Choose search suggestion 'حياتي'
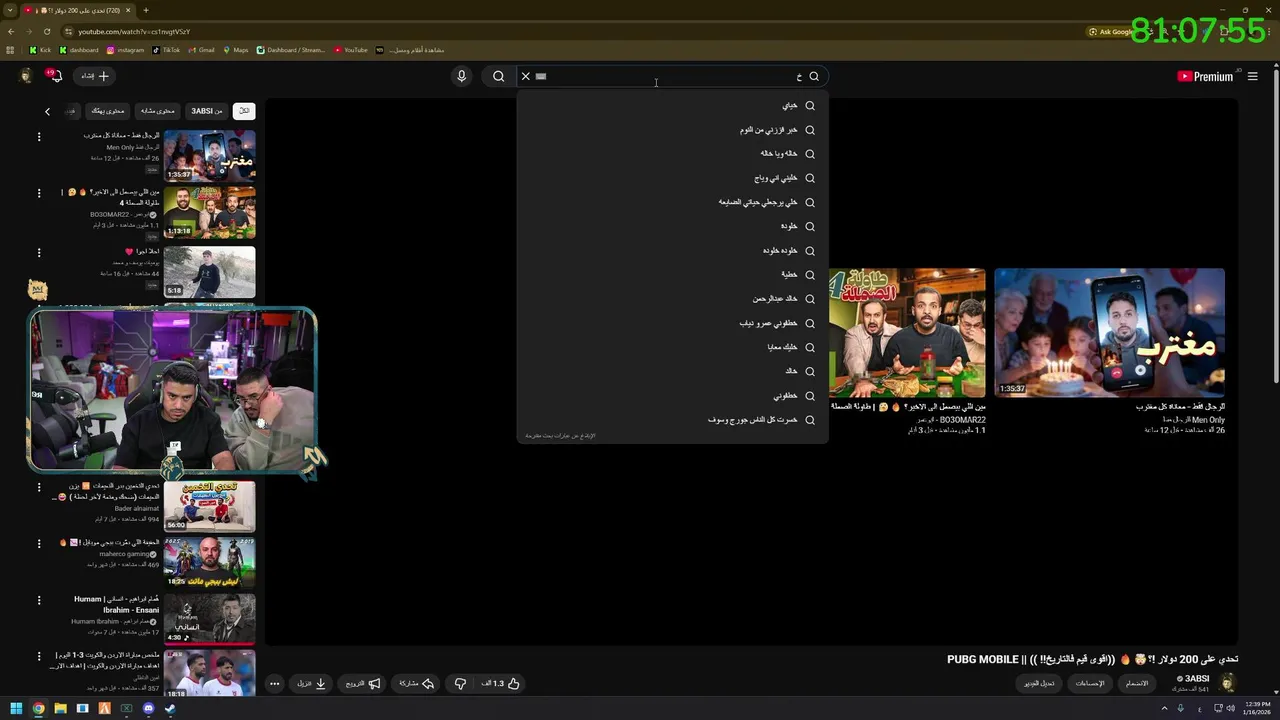 (x=672, y=105)
